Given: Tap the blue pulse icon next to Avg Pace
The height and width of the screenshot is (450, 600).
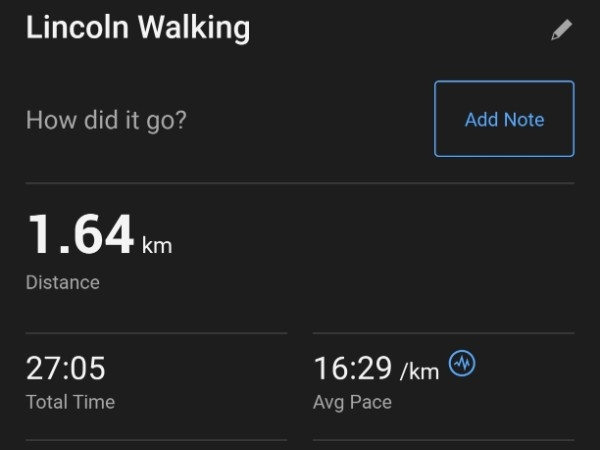Looking at the screenshot, I should click(462, 363).
